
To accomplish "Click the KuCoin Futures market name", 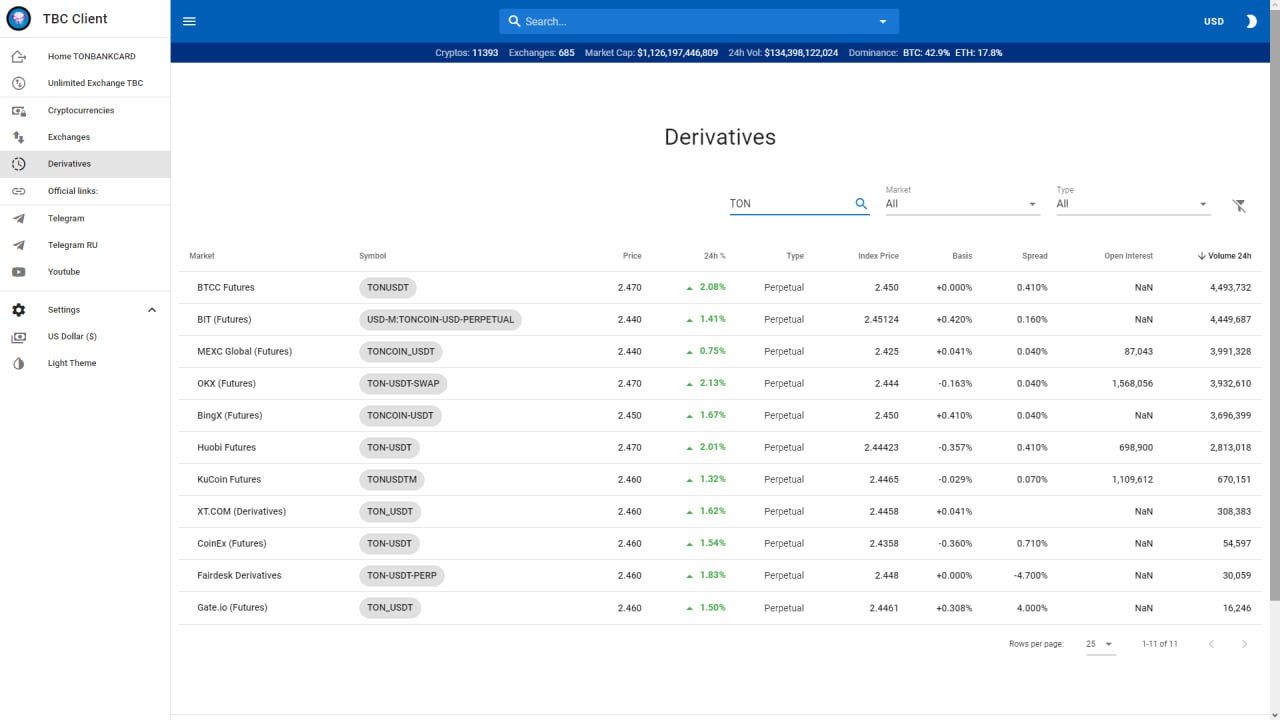I will coord(229,479).
